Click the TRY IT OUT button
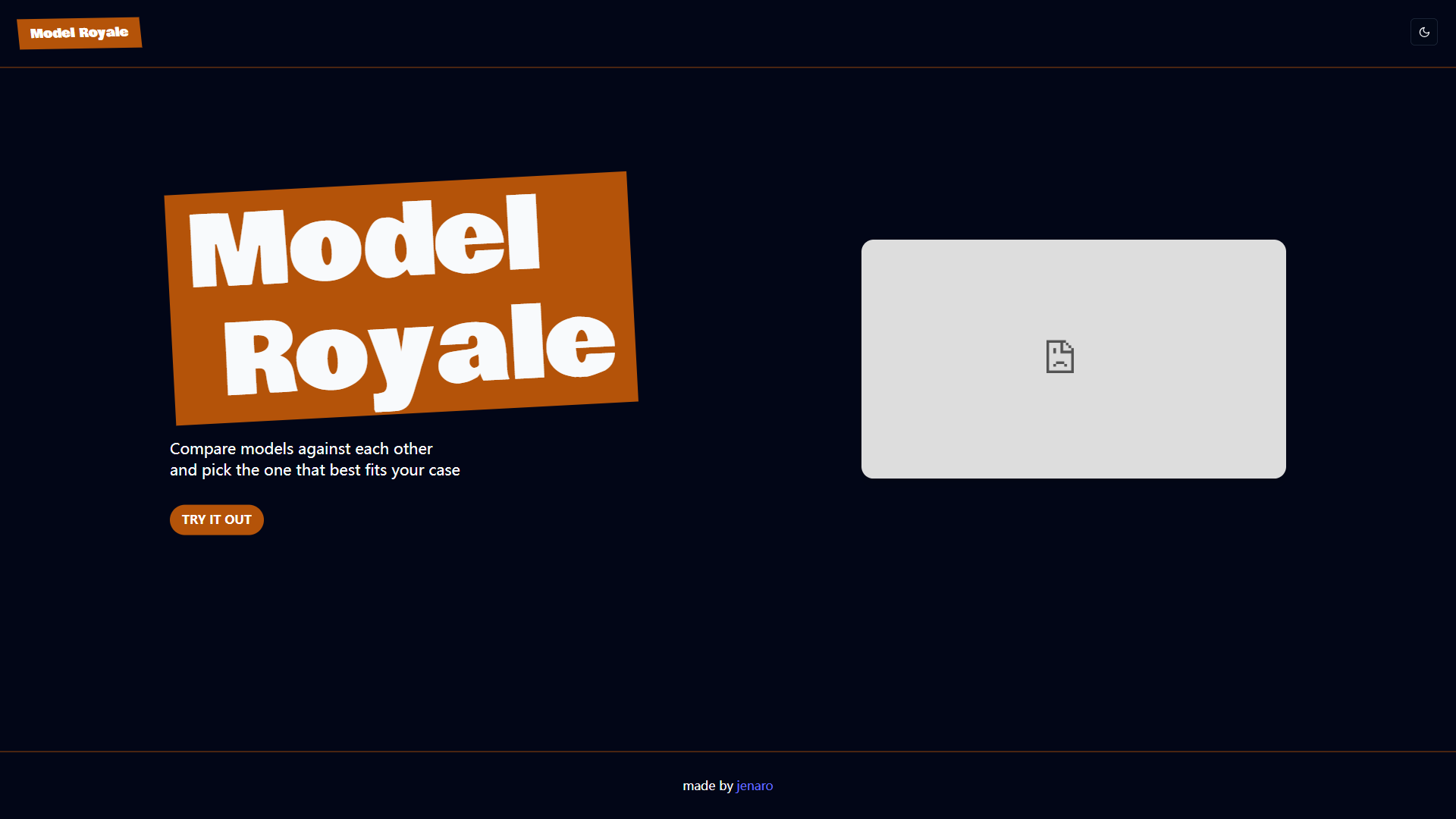This screenshot has width=1456, height=819. pos(216,519)
